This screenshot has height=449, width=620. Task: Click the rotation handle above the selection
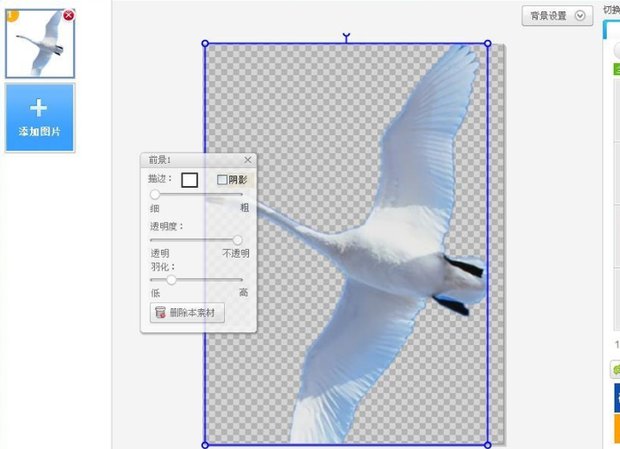pyautogui.click(x=346, y=38)
